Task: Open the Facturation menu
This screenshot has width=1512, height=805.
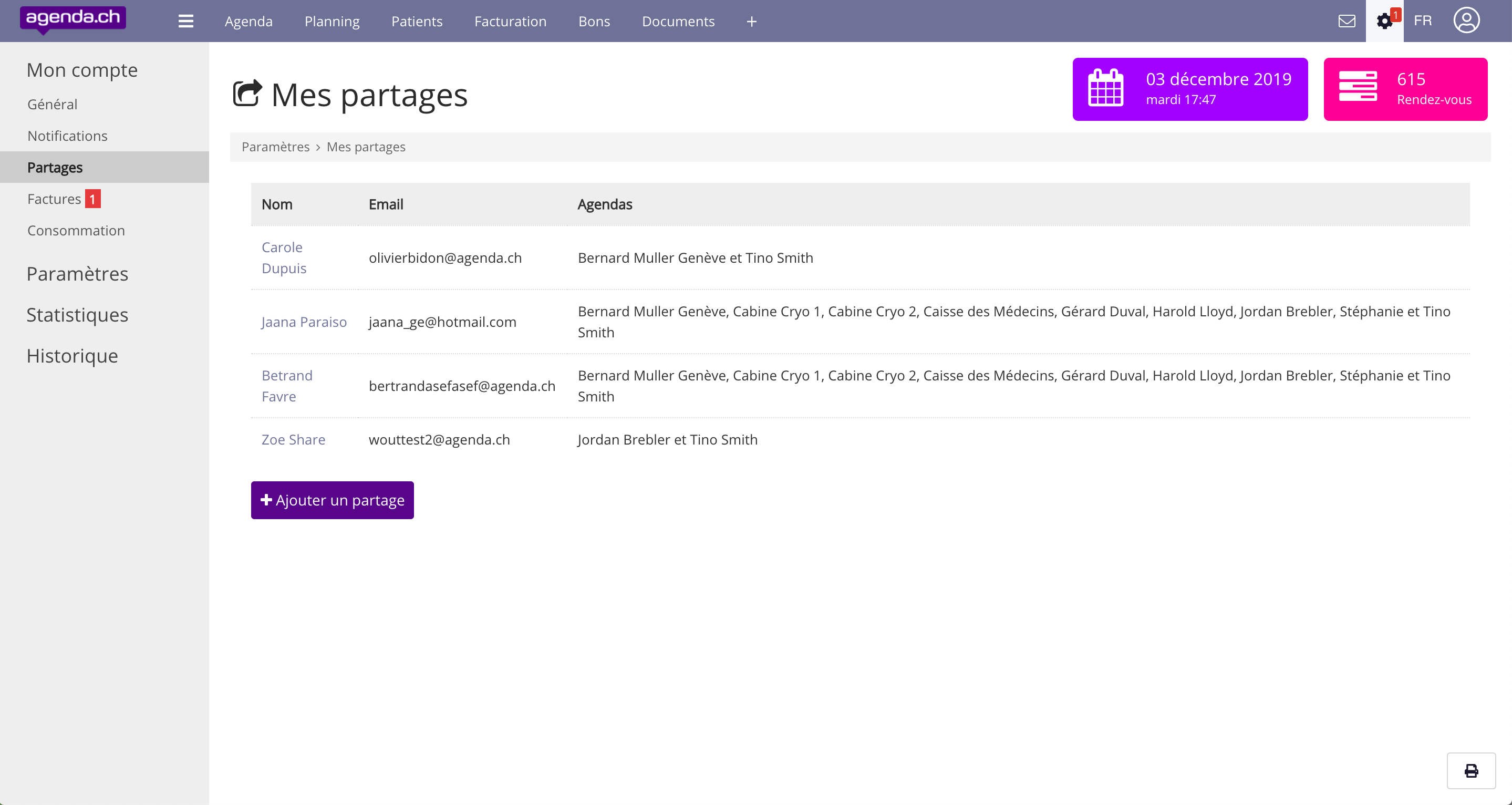Action: 510,21
